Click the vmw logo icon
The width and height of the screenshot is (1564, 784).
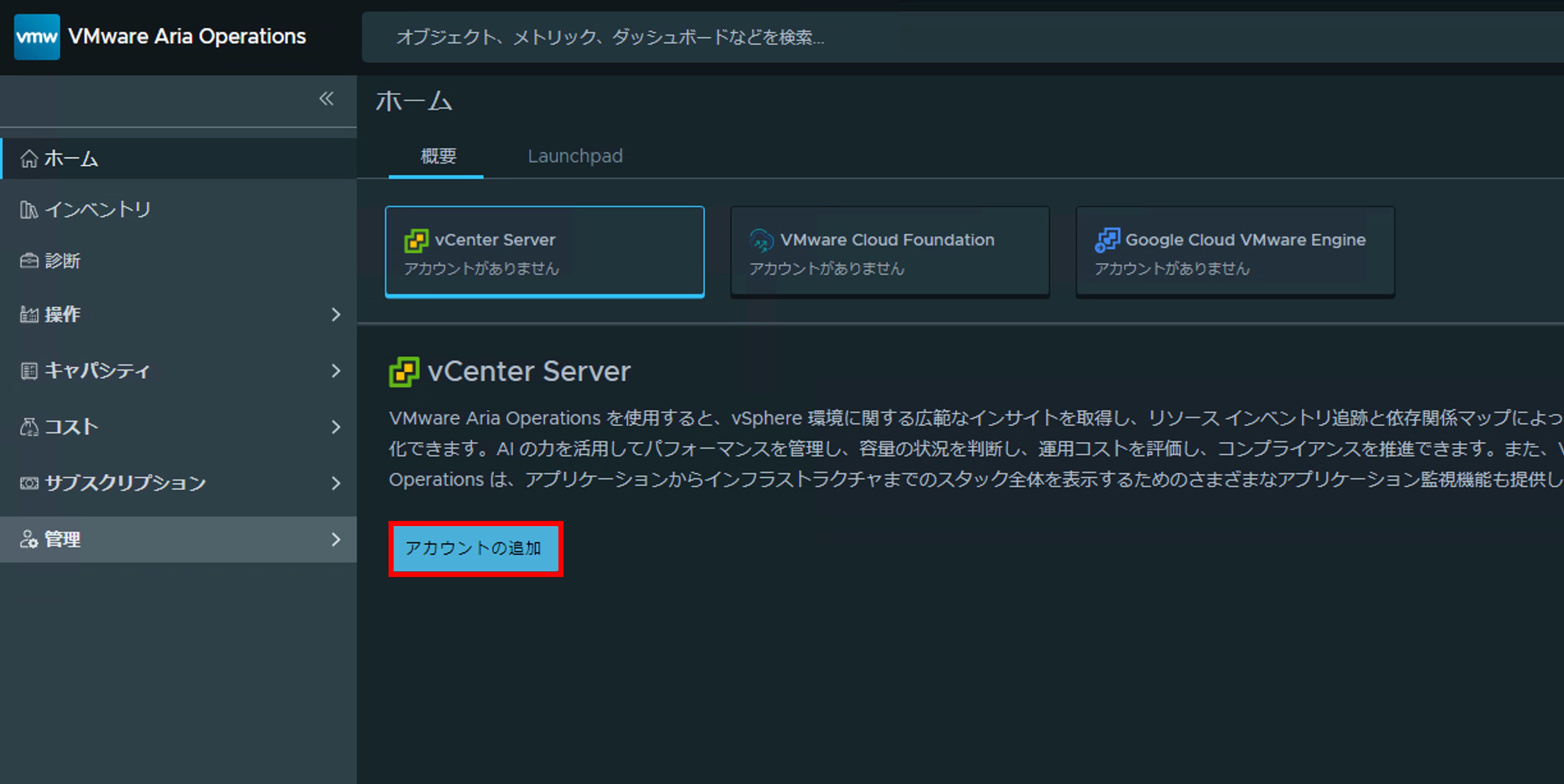coord(36,37)
